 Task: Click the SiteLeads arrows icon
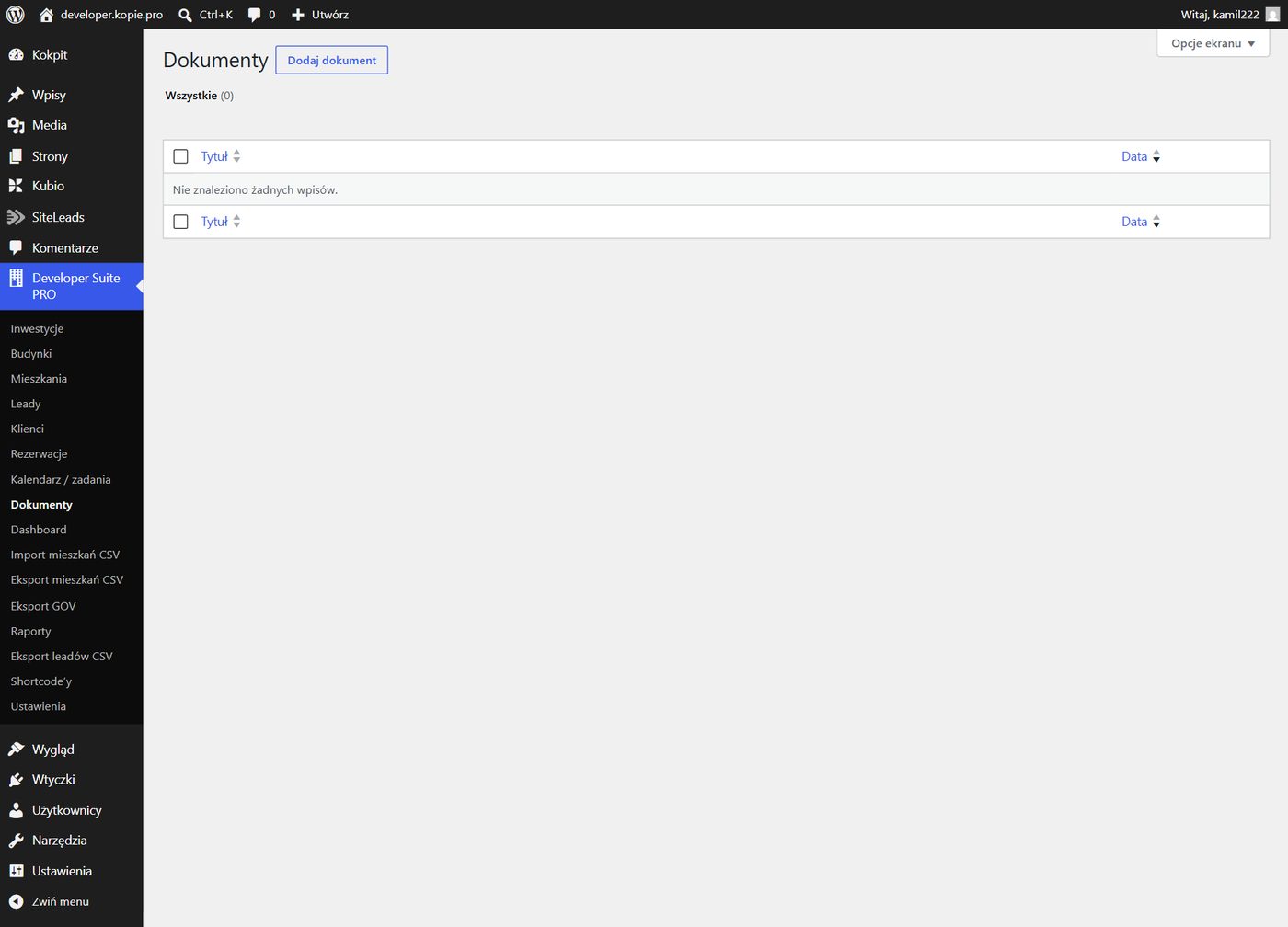coord(16,217)
